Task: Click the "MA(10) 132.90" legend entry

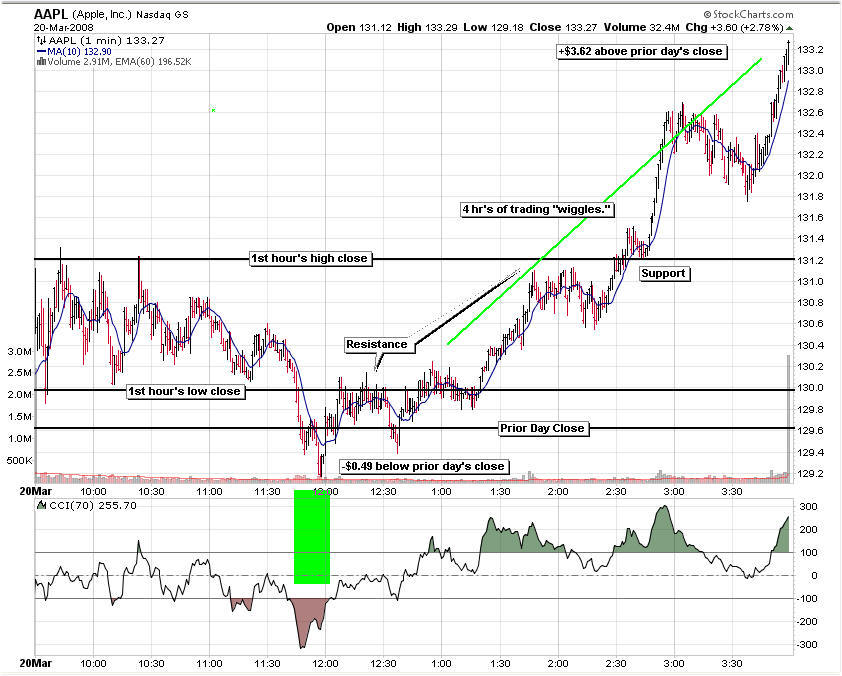Action: point(79,52)
